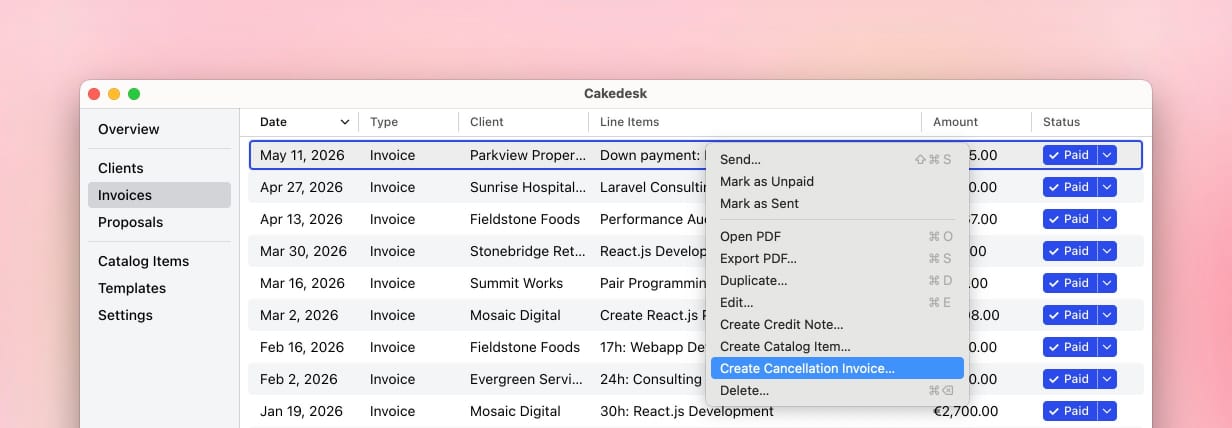Select the Parkview Proper… client cell

tap(528, 155)
